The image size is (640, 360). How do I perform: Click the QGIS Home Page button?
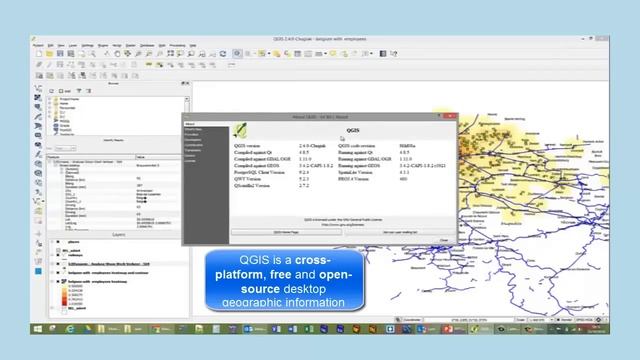[x=286, y=232]
